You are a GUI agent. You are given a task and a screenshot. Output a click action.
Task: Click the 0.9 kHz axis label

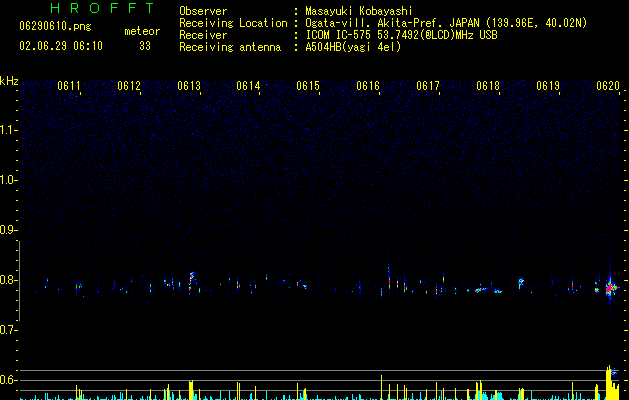click(8, 230)
